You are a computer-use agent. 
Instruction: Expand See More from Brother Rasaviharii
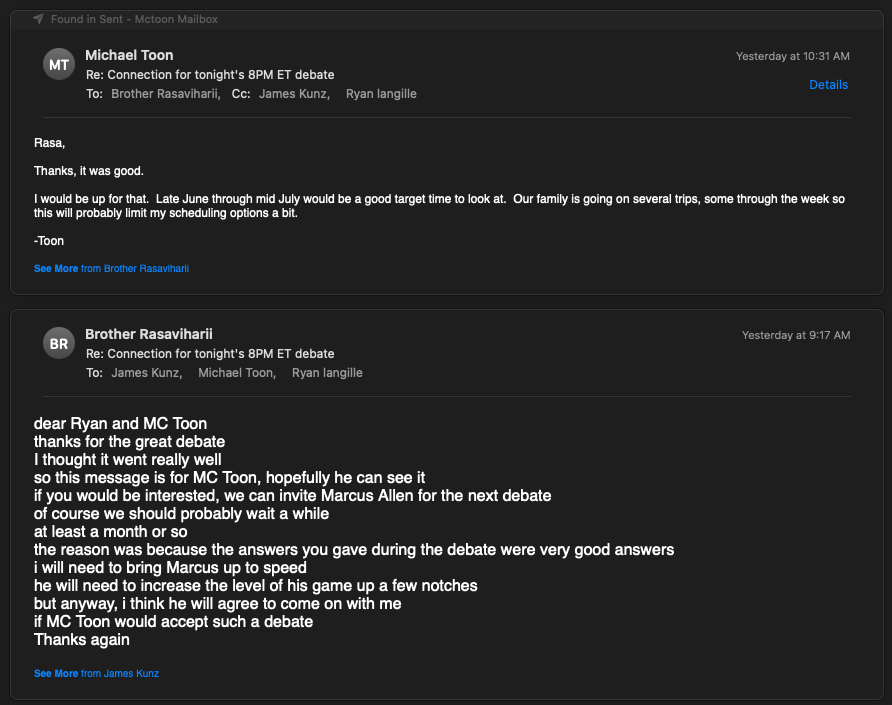click(x=111, y=269)
